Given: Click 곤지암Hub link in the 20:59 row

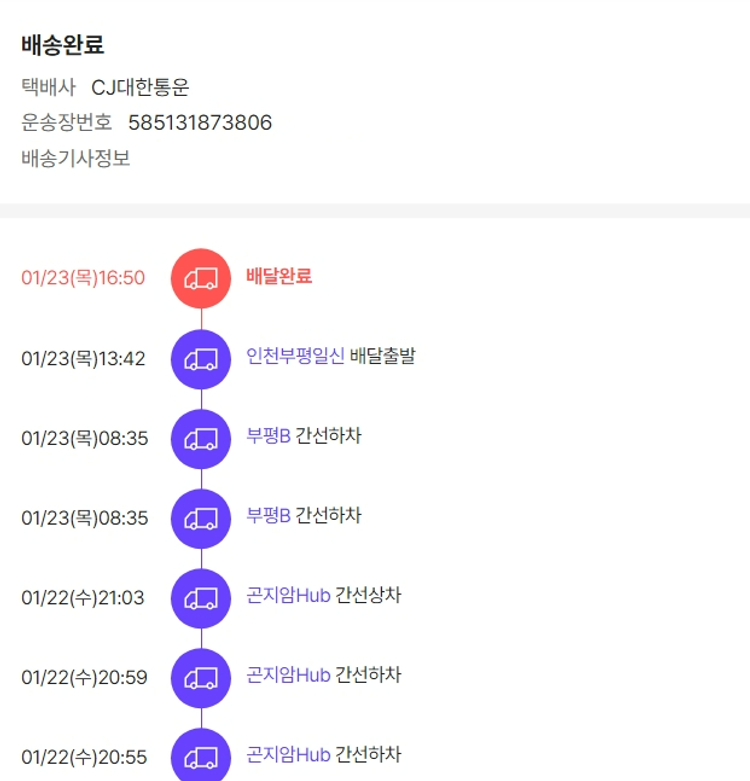Looking at the screenshot, I should (288, 675).
